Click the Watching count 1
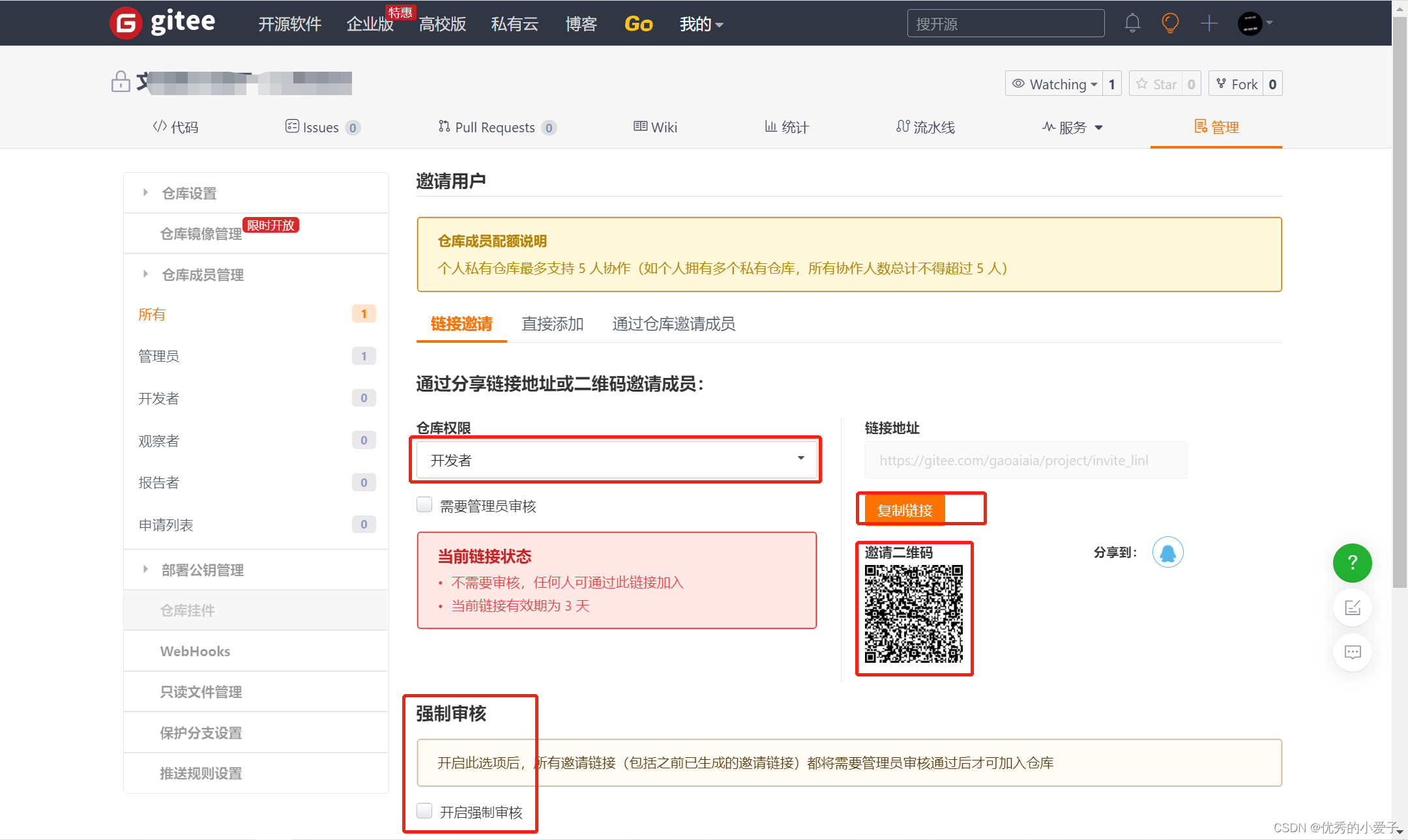Screen dimensions: 1408x840 pos(1112,84)
